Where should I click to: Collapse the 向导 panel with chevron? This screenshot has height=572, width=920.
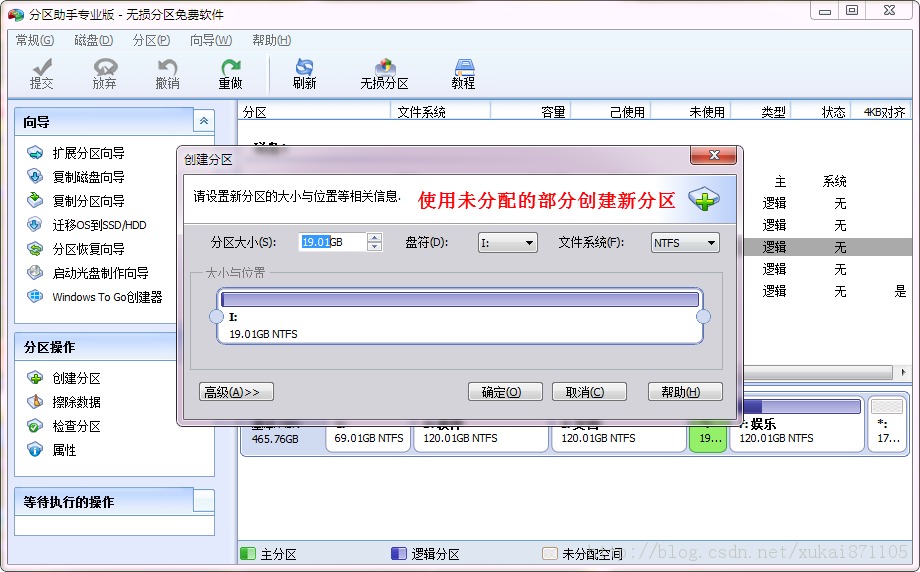pos(204,121)
